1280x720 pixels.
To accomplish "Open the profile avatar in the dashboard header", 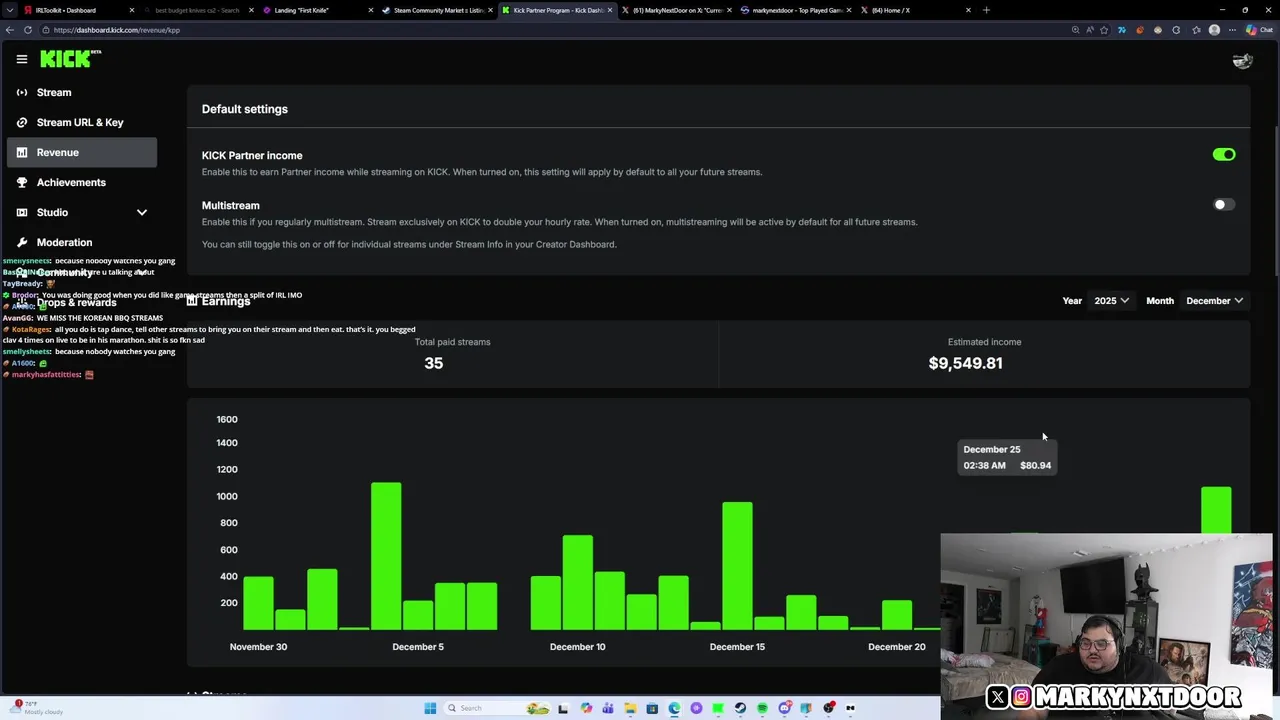I will [1242, 60].
